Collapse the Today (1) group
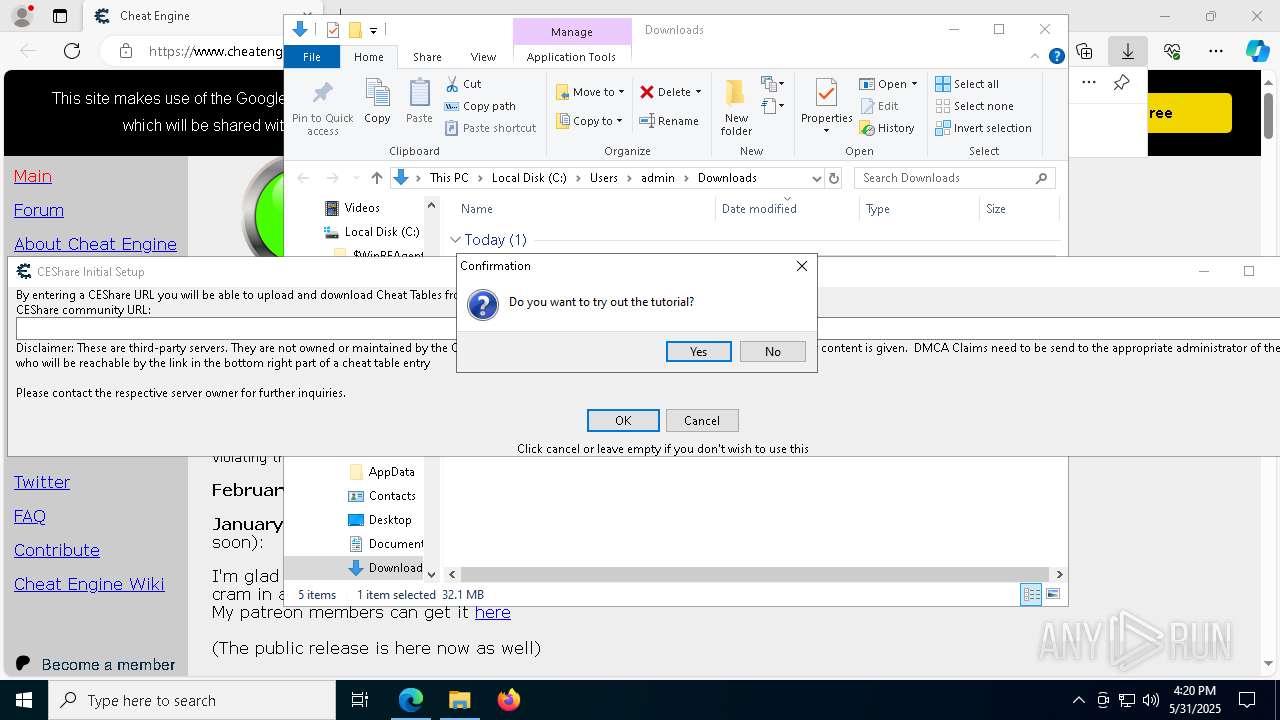 coord(456,240)
